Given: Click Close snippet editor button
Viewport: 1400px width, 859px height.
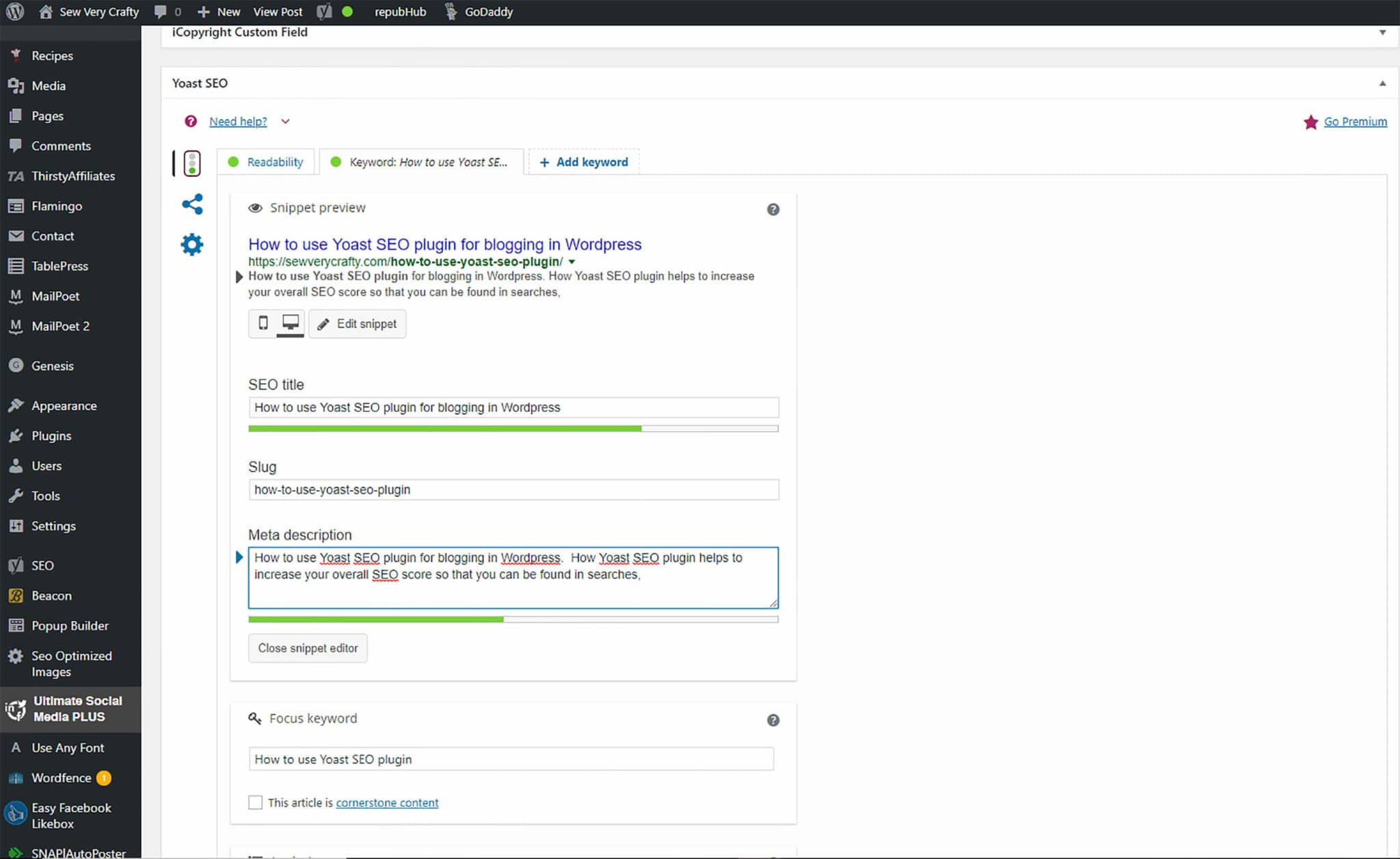Looking at the screenshot, I should [x=308, y=648].
